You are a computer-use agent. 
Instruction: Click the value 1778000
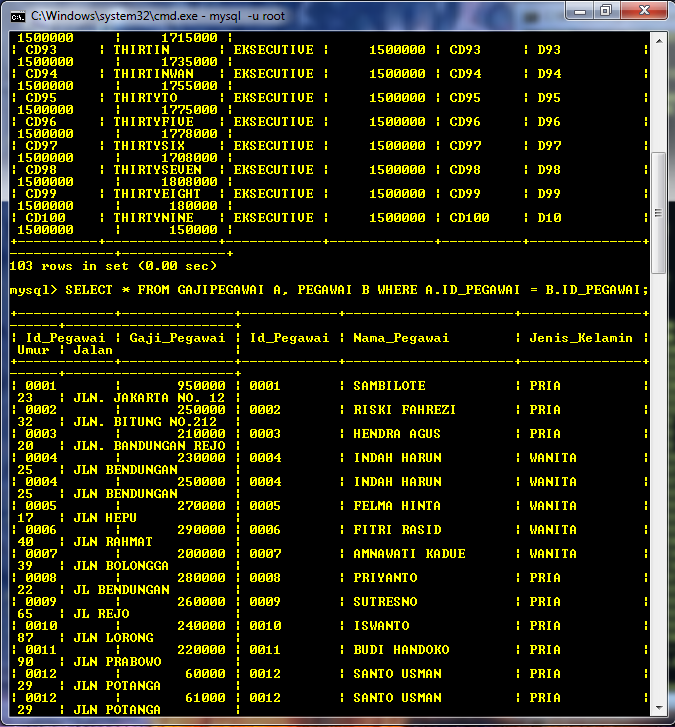(x=190, y=134)
